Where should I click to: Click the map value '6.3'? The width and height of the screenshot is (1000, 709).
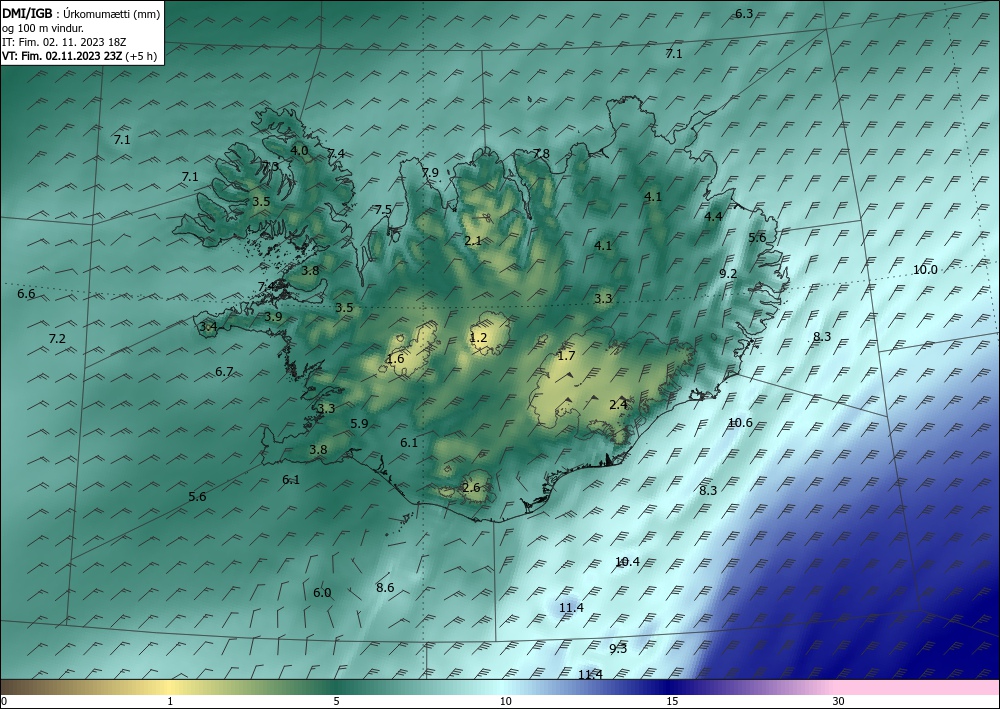tap(744, 13)
